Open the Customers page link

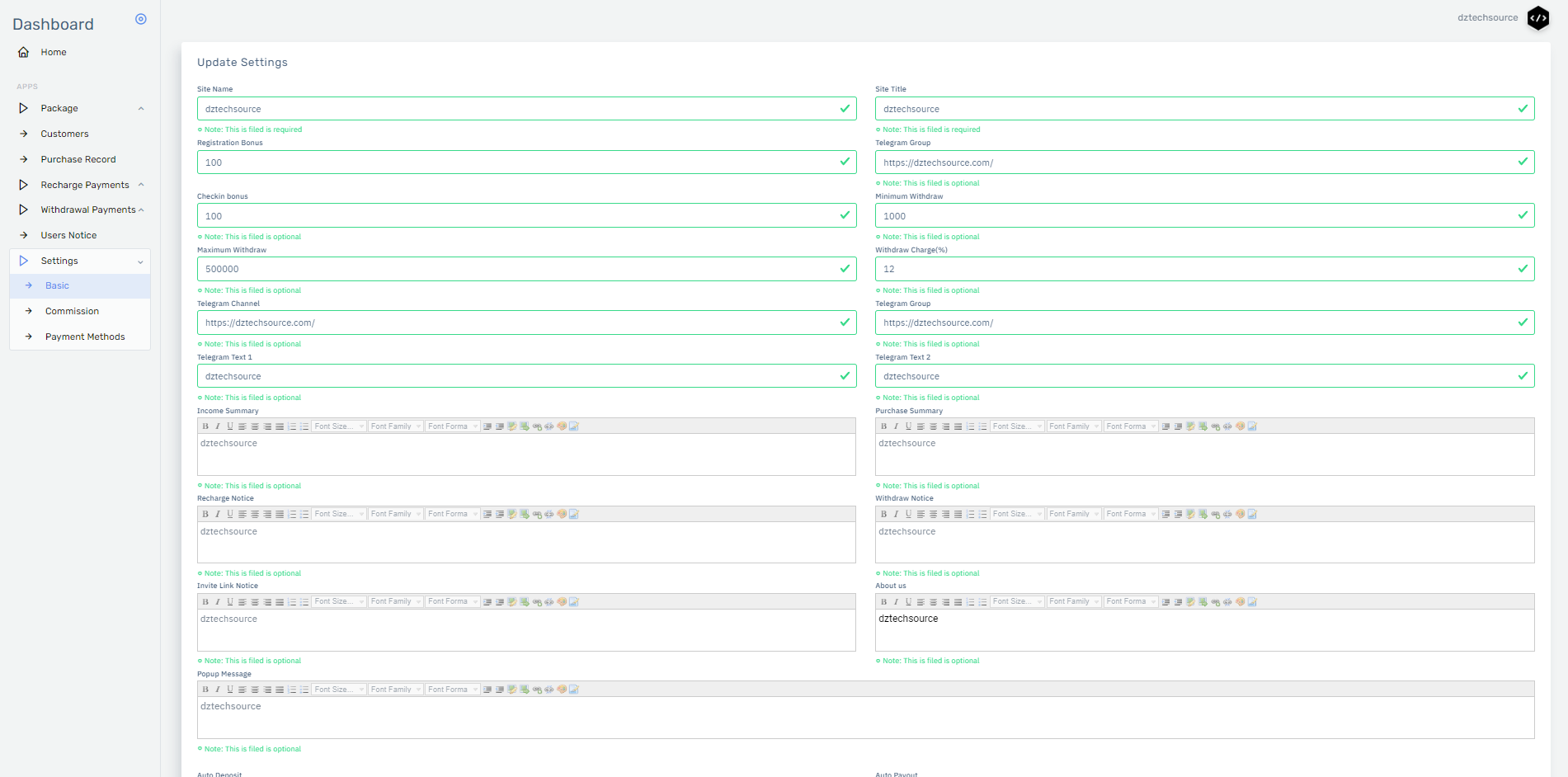click(x=64, y=134)
